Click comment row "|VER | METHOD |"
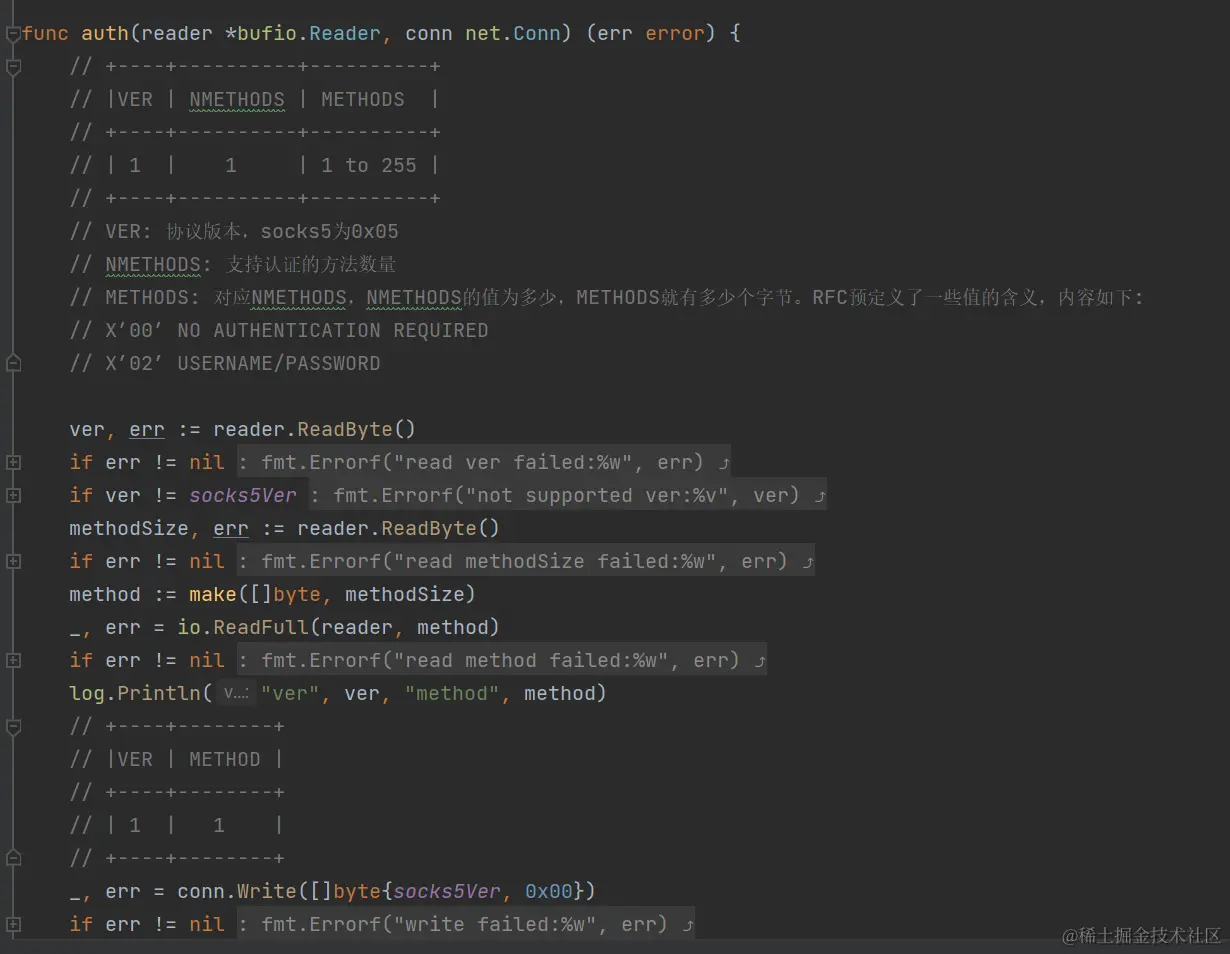The width and height of the screenshot is (1230, 954). tap(176, 759)
